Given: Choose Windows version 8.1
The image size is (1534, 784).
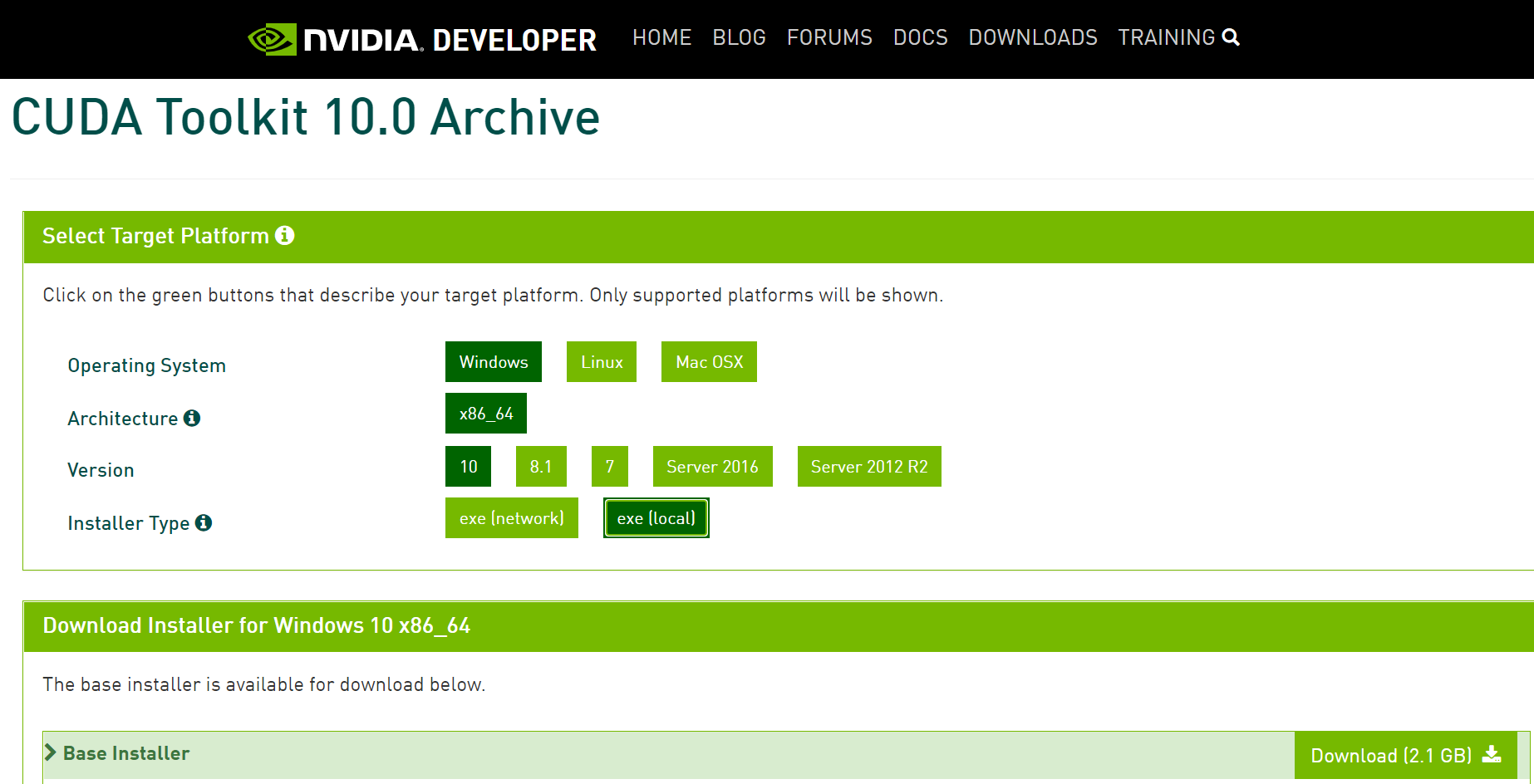Looking at the screenshot, I should coord(541,467).
